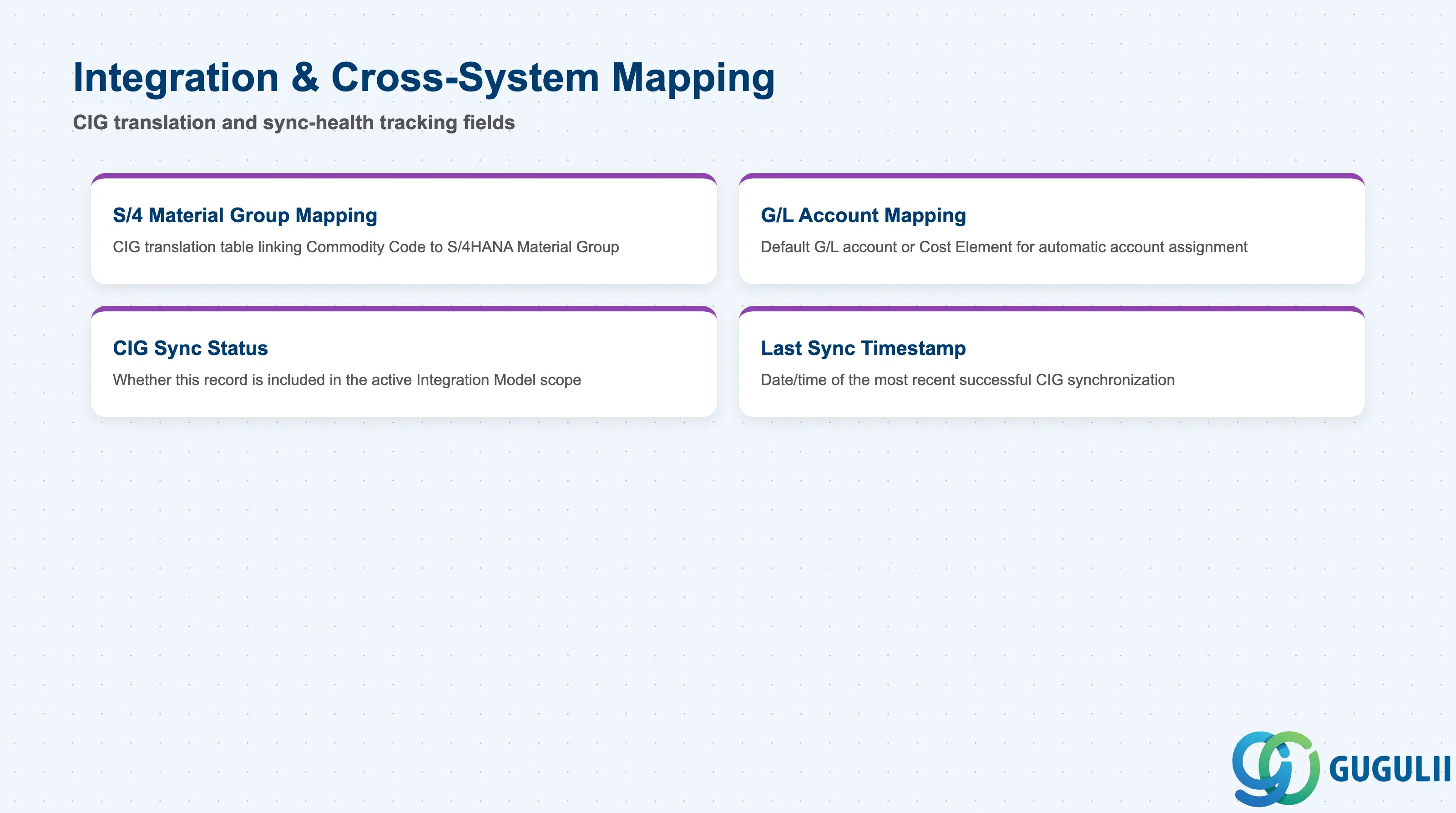
Task: Click the CIG translation table description text
Action: point(366,247)
